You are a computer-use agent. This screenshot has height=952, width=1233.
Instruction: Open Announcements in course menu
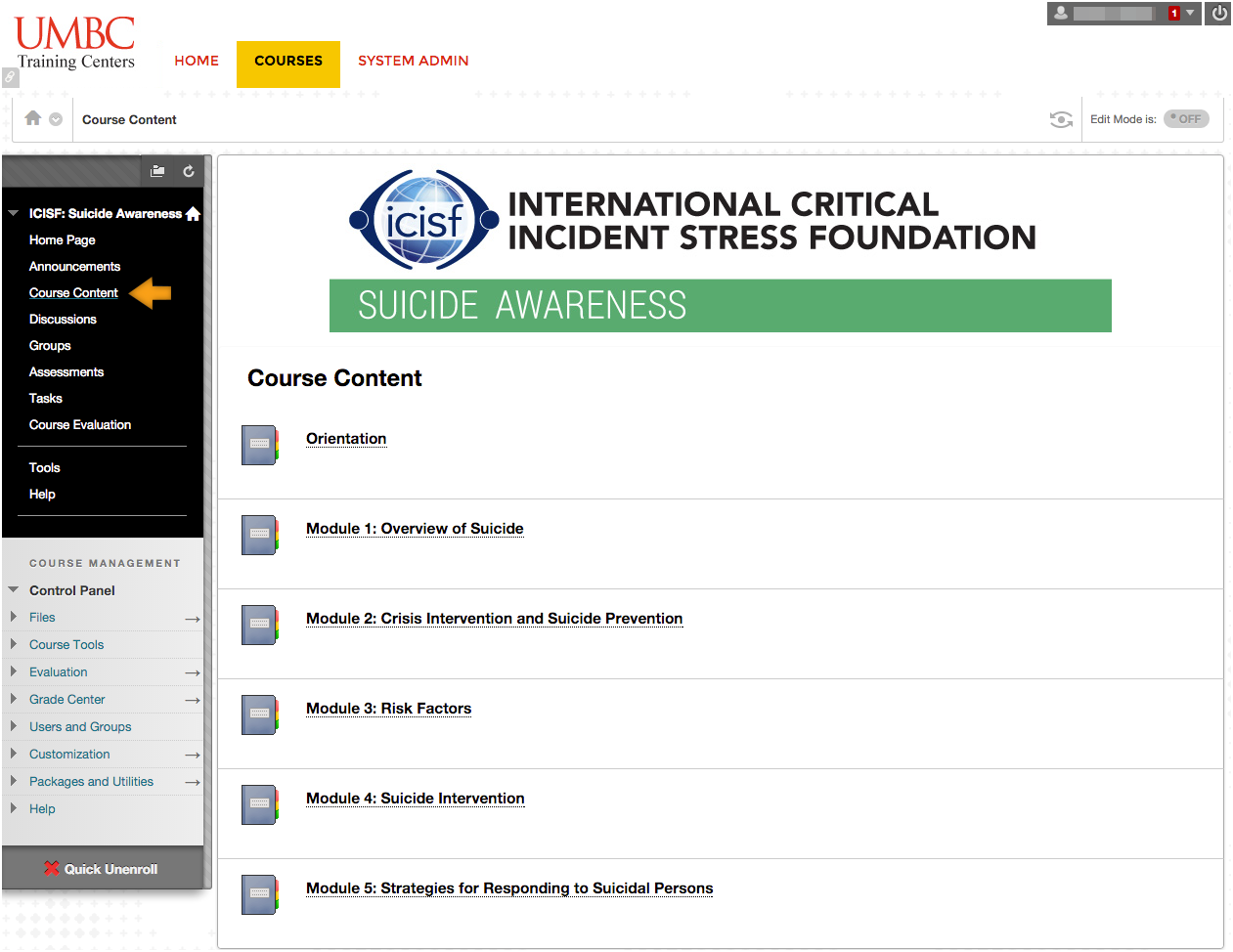click(74, 266)
